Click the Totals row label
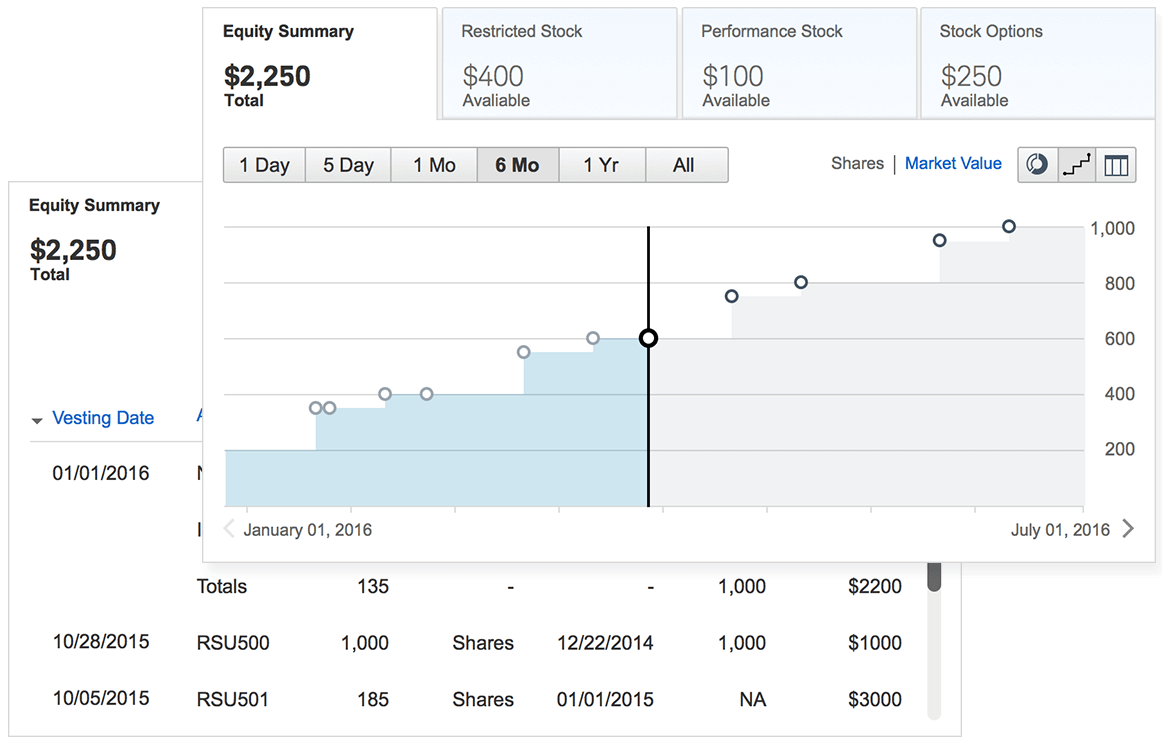 [222, 586]
